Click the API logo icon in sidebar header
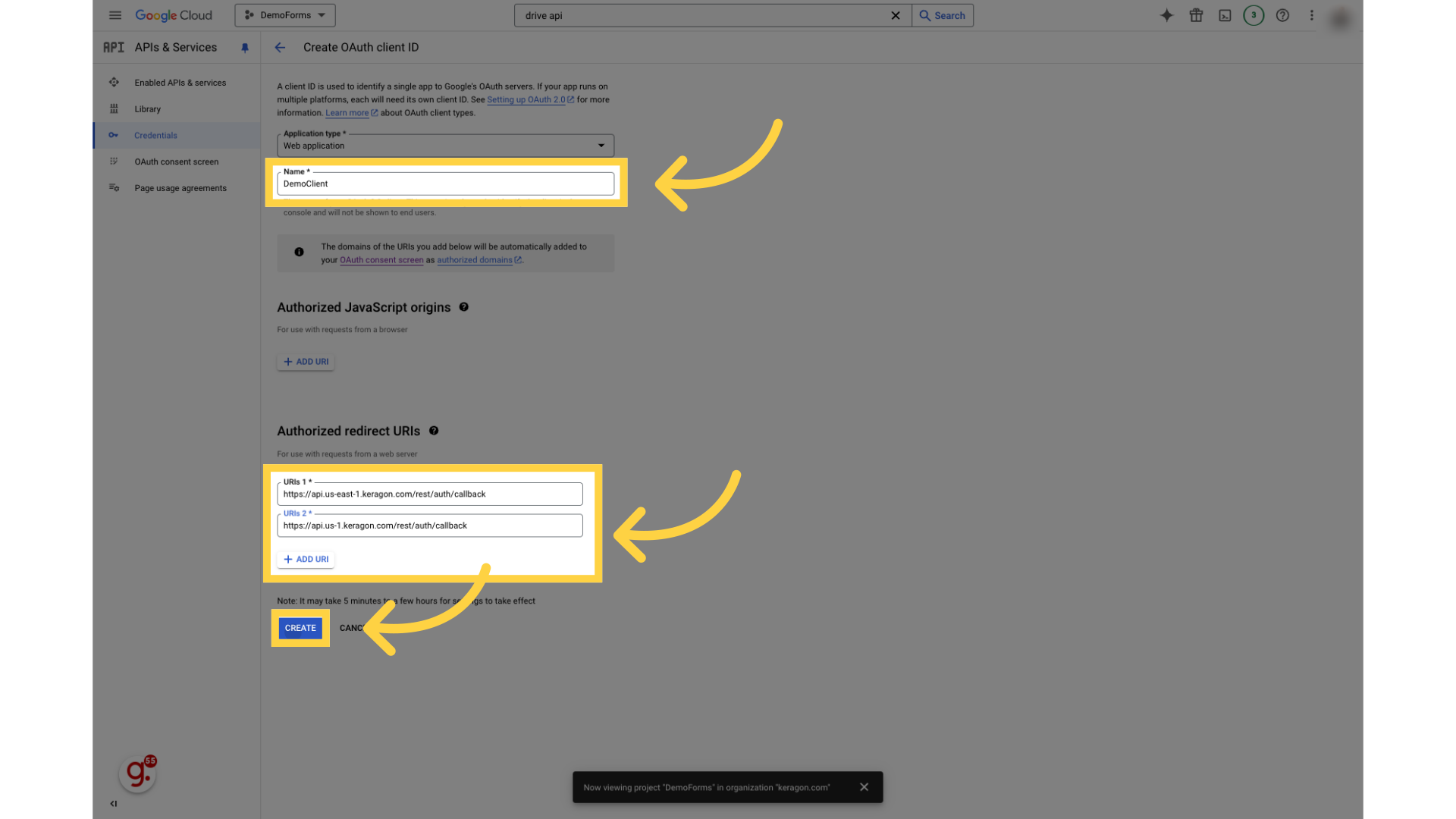 pyautogui.click(x=114, y=47)
